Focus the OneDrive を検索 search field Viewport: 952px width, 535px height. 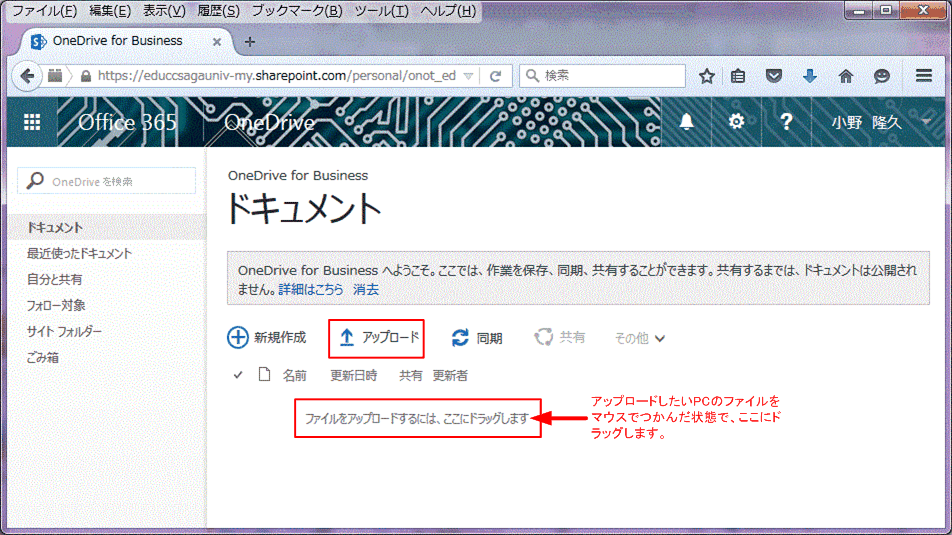tap(107, 181)
